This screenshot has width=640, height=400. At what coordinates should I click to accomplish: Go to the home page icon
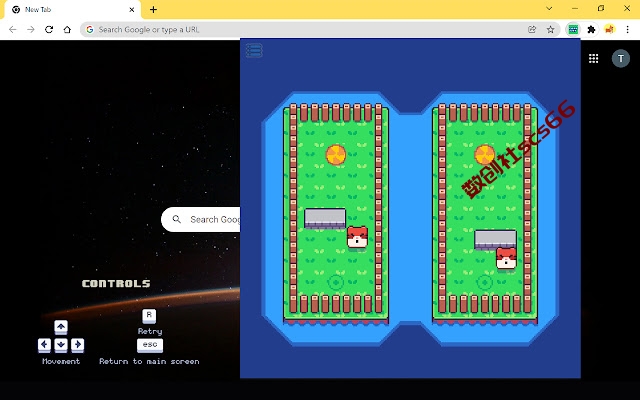(x=67, y=29)
